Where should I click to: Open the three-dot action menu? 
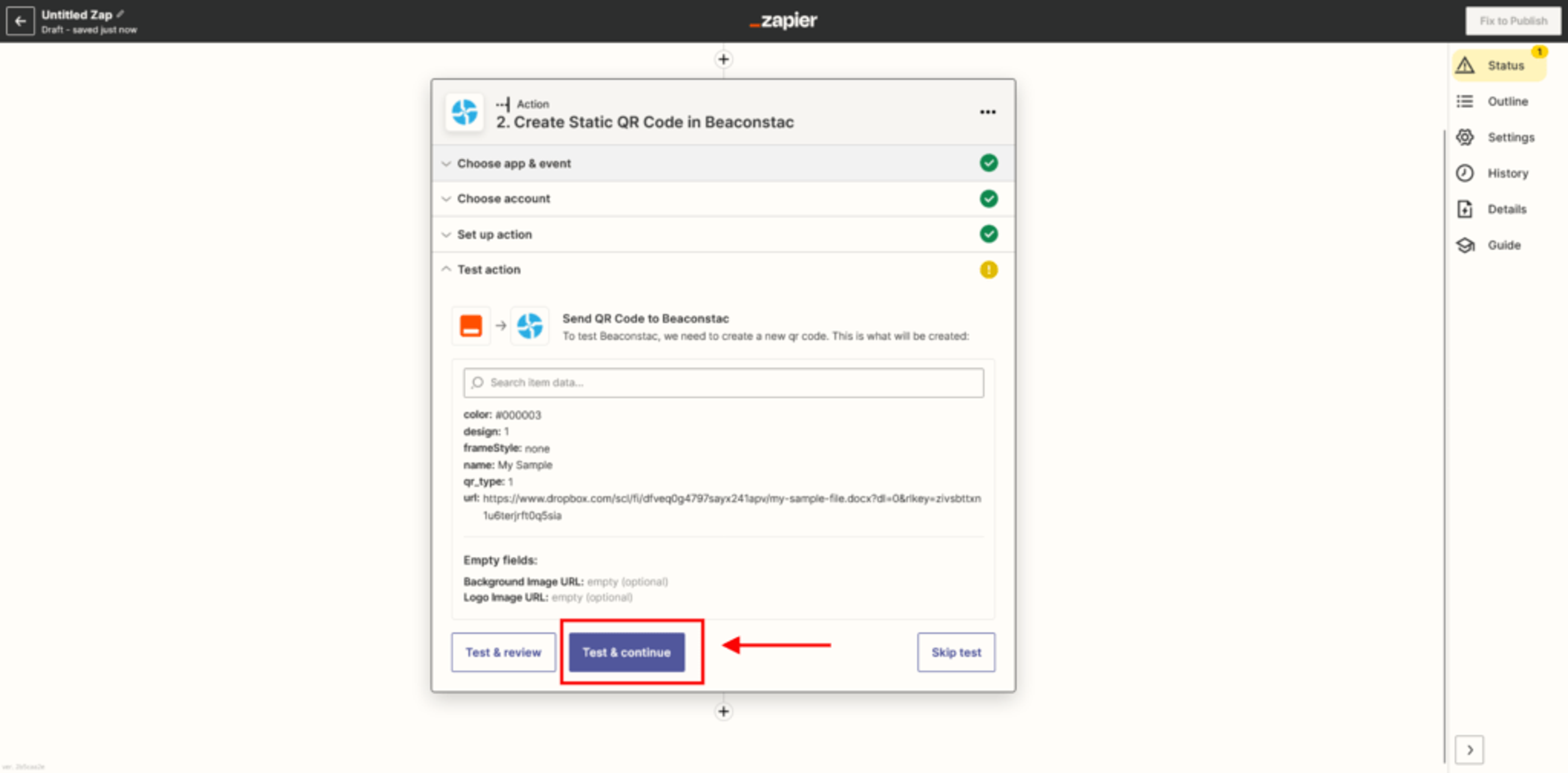(x=987, y=112)
